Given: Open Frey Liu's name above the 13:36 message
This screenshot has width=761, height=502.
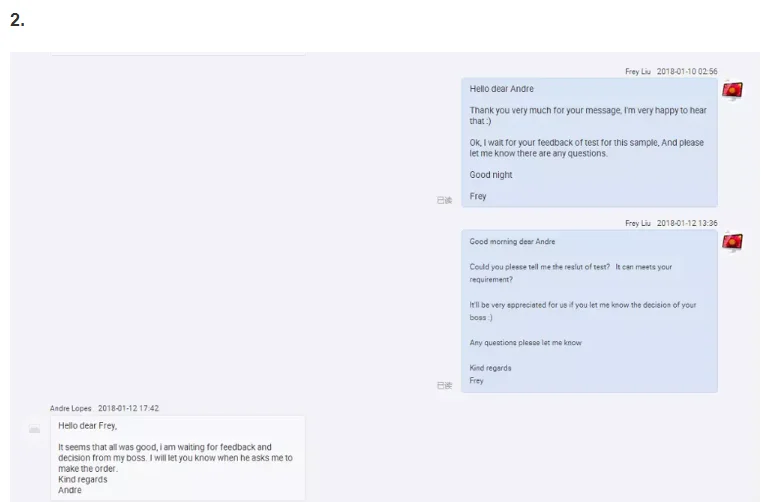Looking at the screenshot, I should (638, 223).
